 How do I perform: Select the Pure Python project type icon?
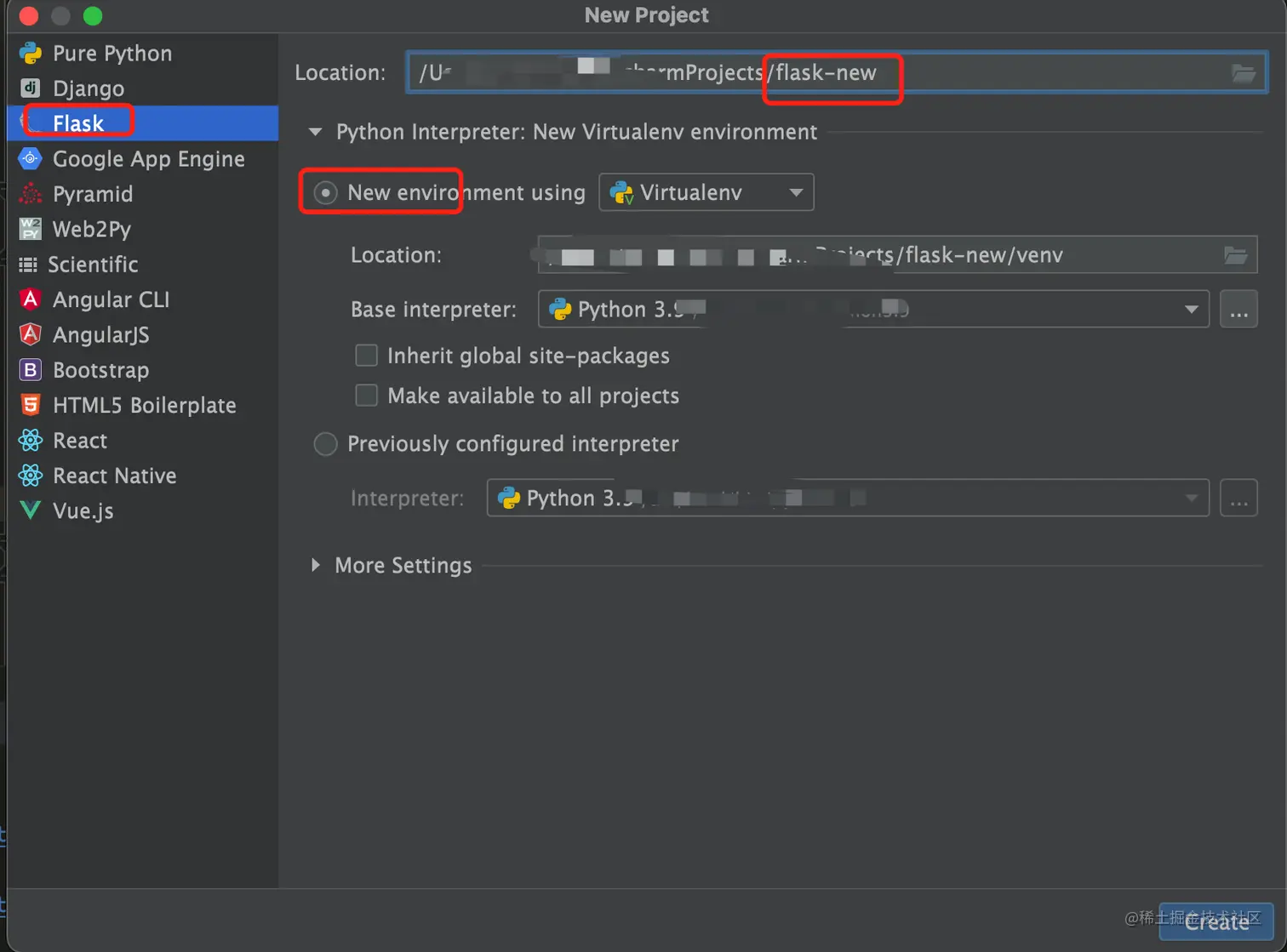click(31, 54)
